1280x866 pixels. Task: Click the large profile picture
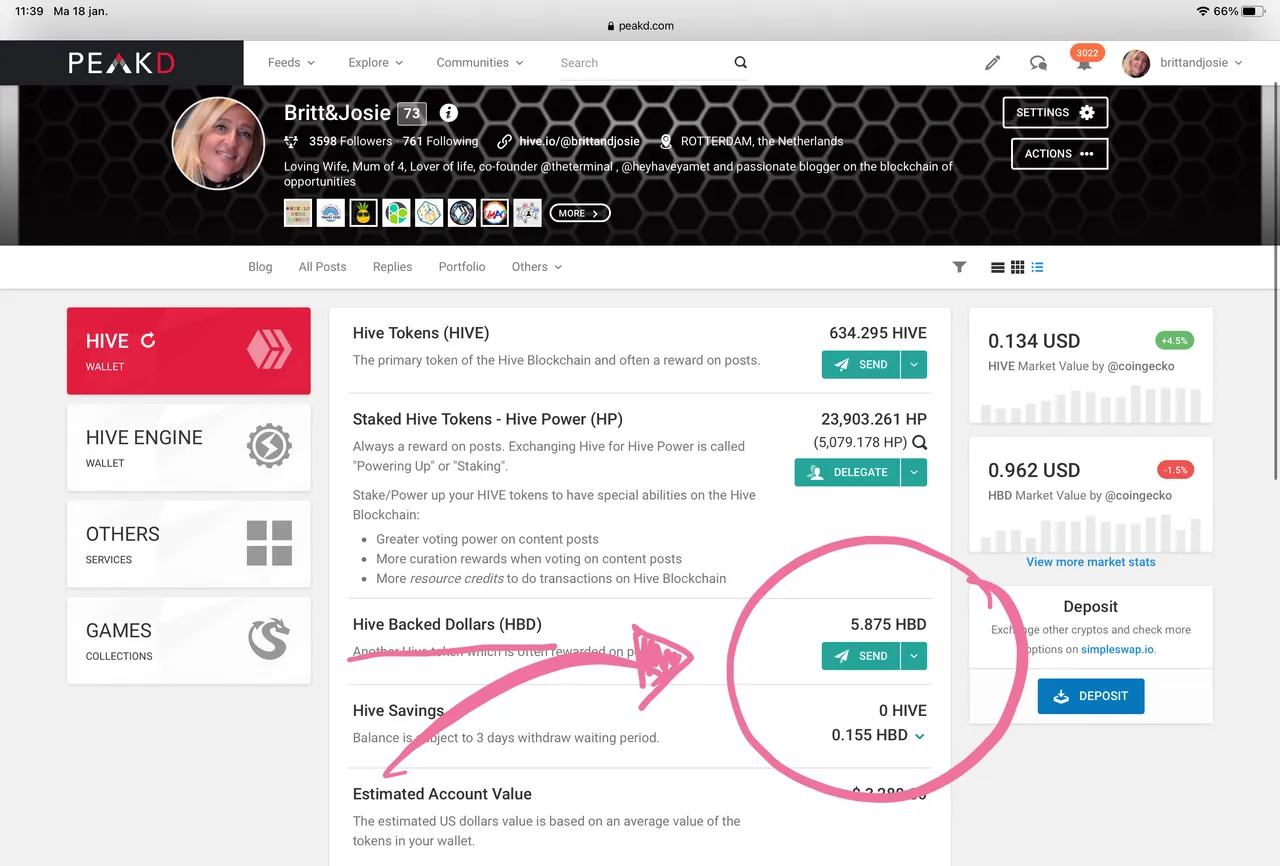coord(218,143)
